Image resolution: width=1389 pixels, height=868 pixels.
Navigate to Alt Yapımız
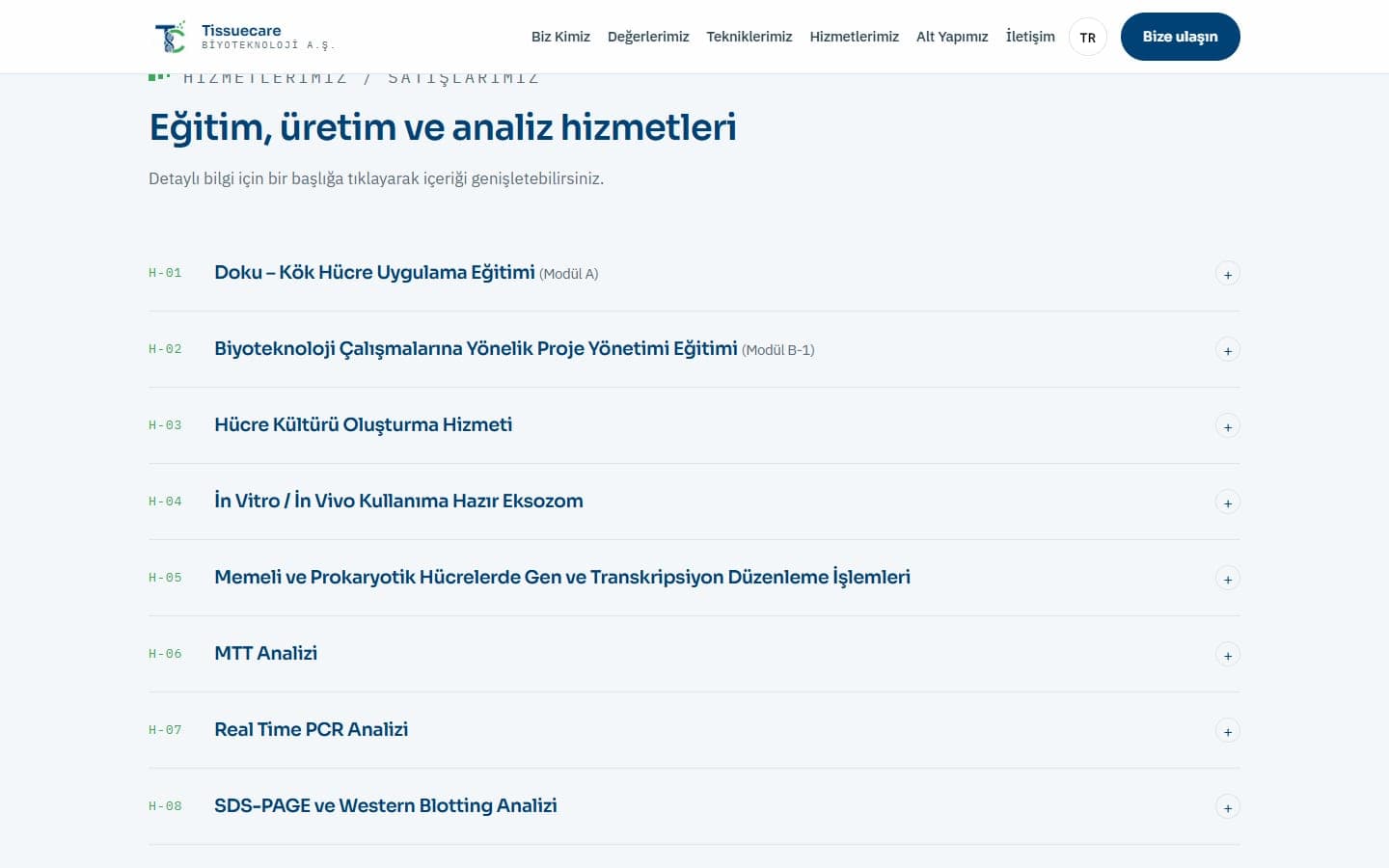pyautogui.click(x=952, y=37)
